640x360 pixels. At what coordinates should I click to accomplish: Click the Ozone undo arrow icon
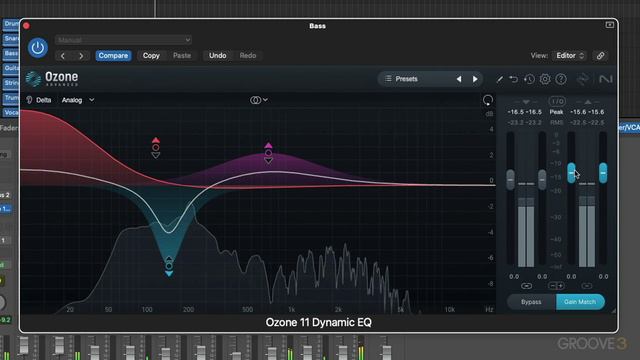[513, 79]
